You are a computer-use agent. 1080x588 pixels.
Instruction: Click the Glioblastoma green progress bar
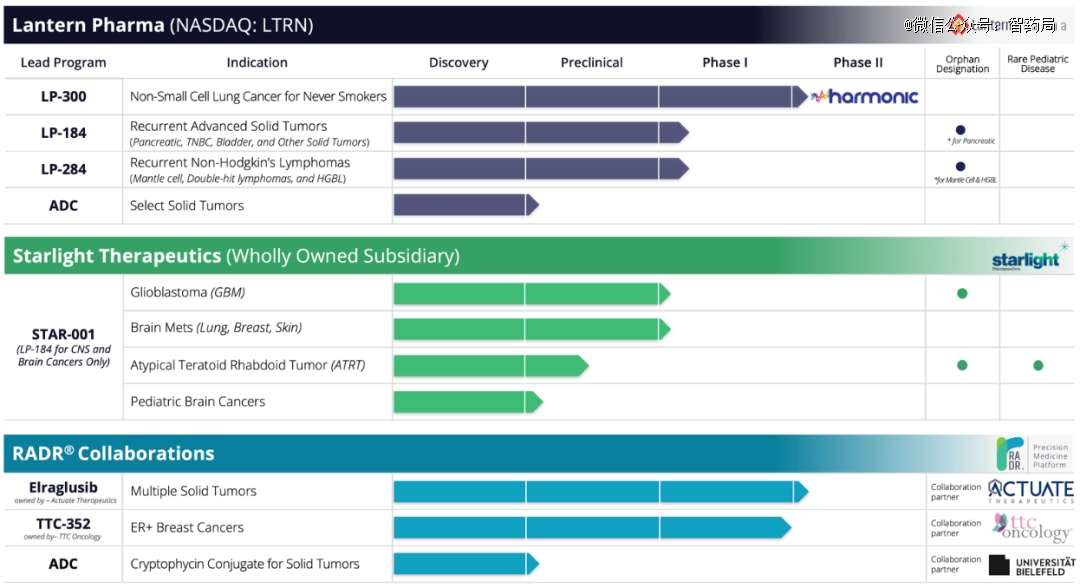532,294
